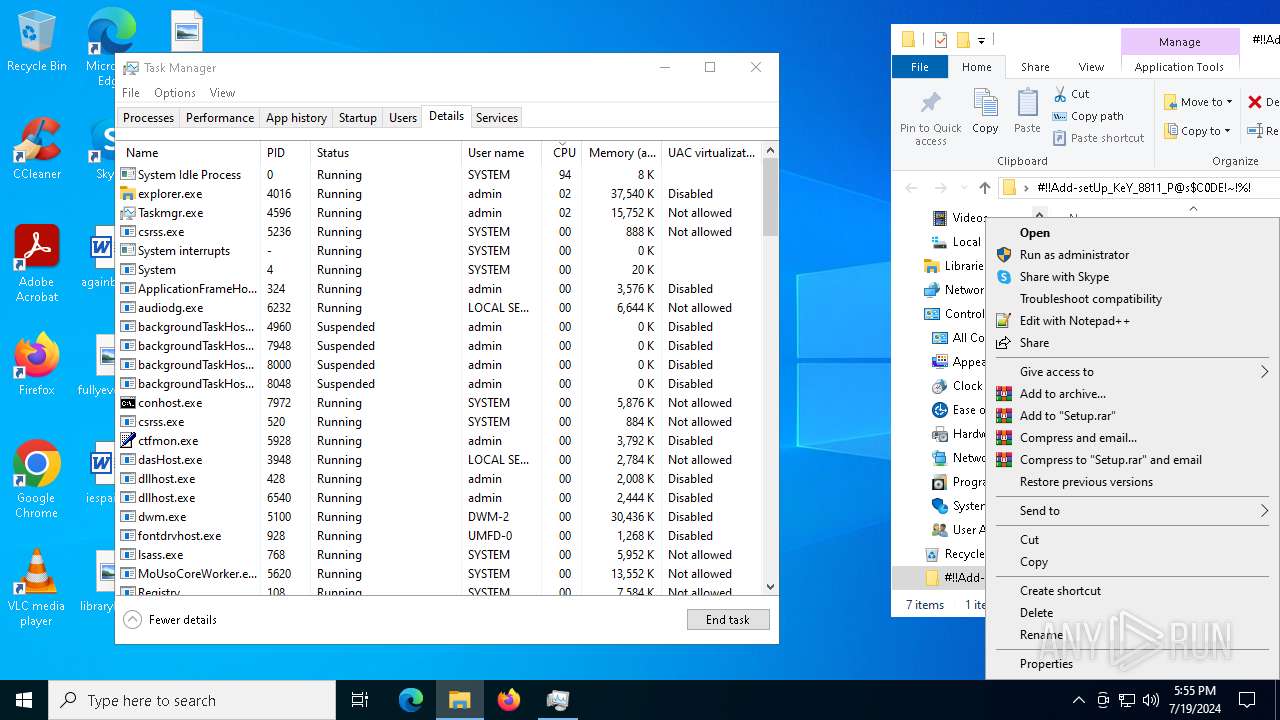
Task: Click Pin to Quick access icon
Action: tap(930, 118)
